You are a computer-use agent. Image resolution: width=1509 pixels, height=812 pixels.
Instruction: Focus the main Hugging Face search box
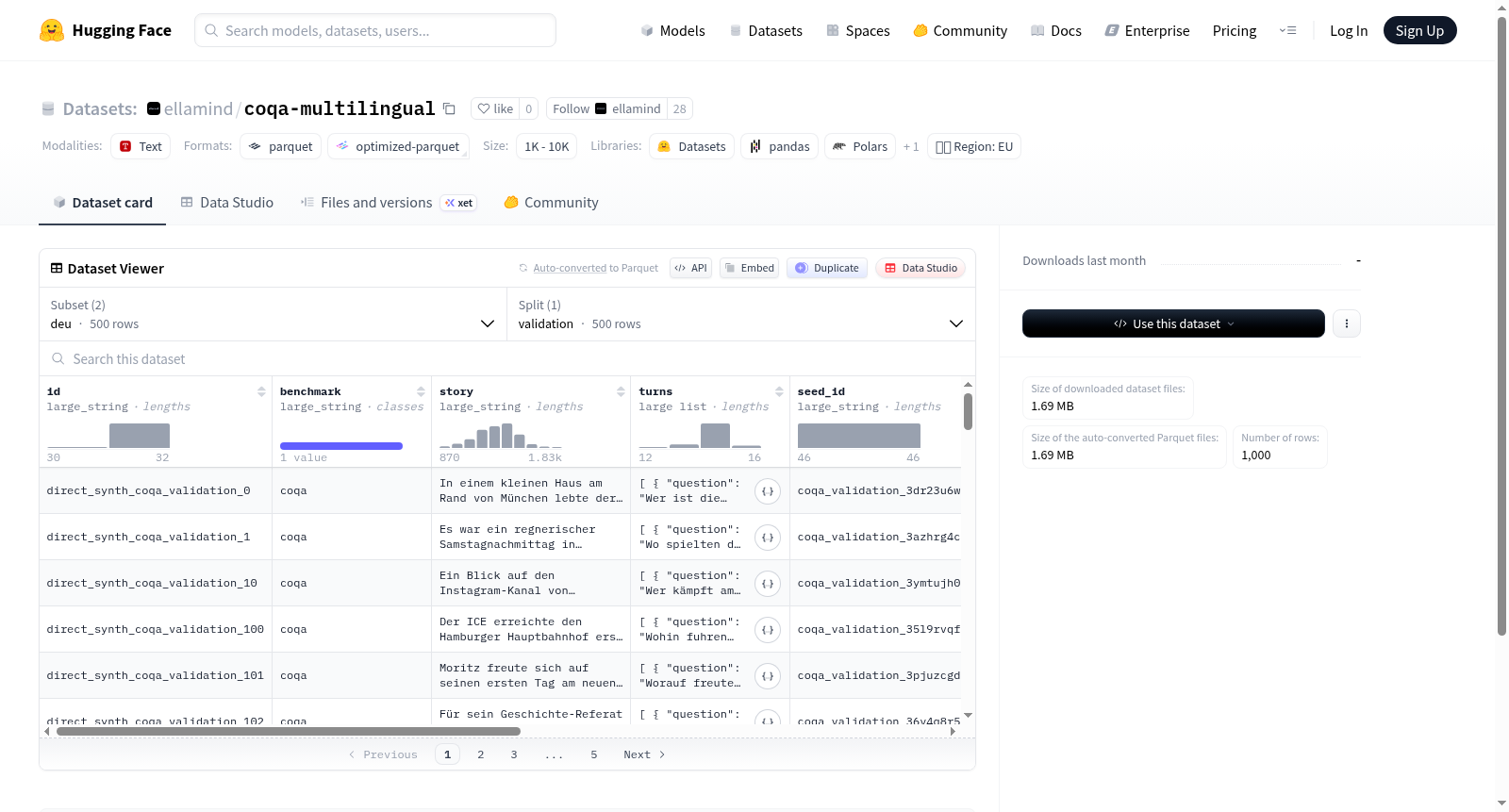(x=375, y=30)
